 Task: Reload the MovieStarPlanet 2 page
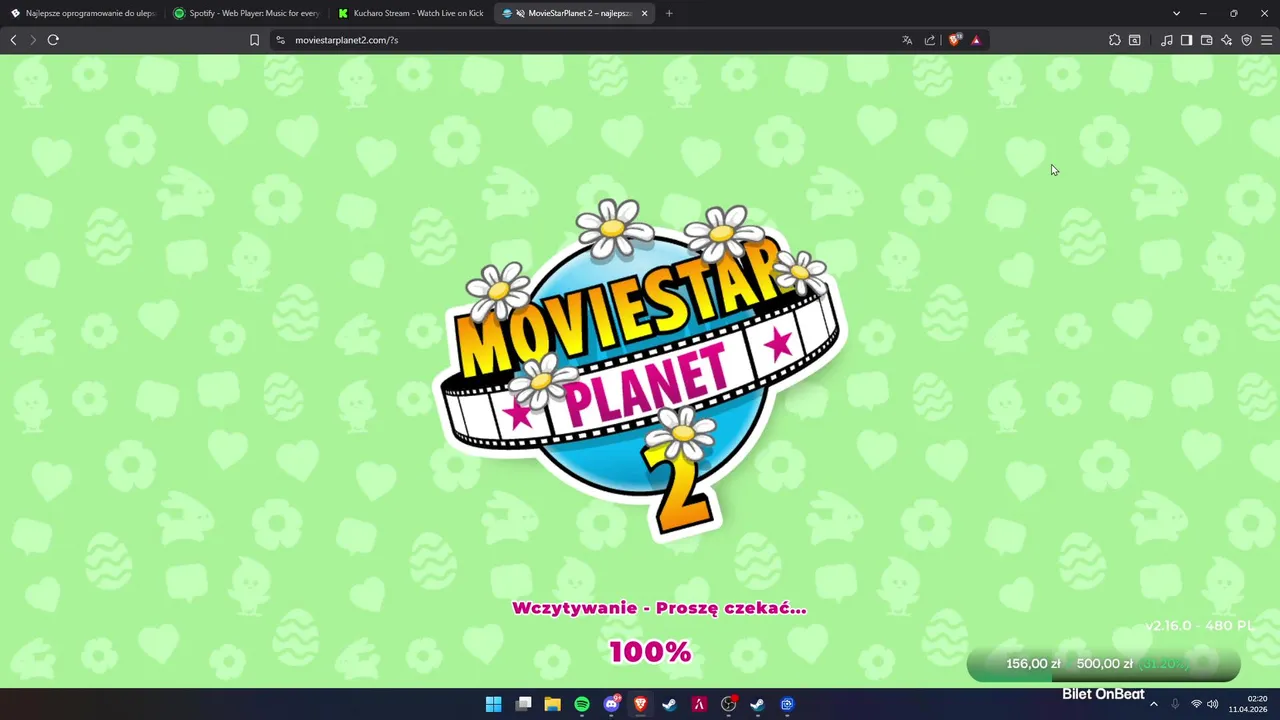click(53, 40)
